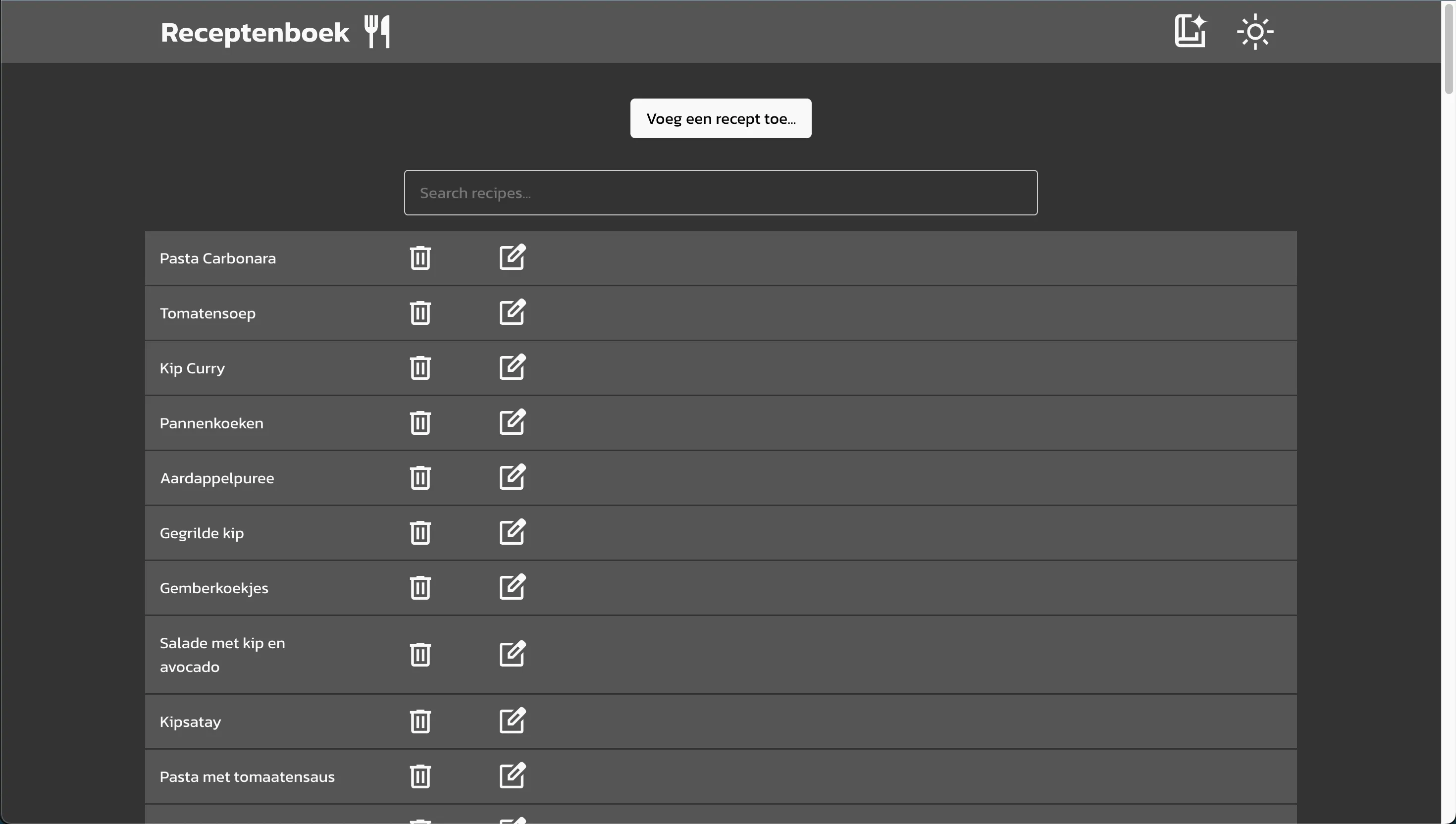Open the export recipes icon in the header
Viewport: 1456px width, 824px height.
1190,31
